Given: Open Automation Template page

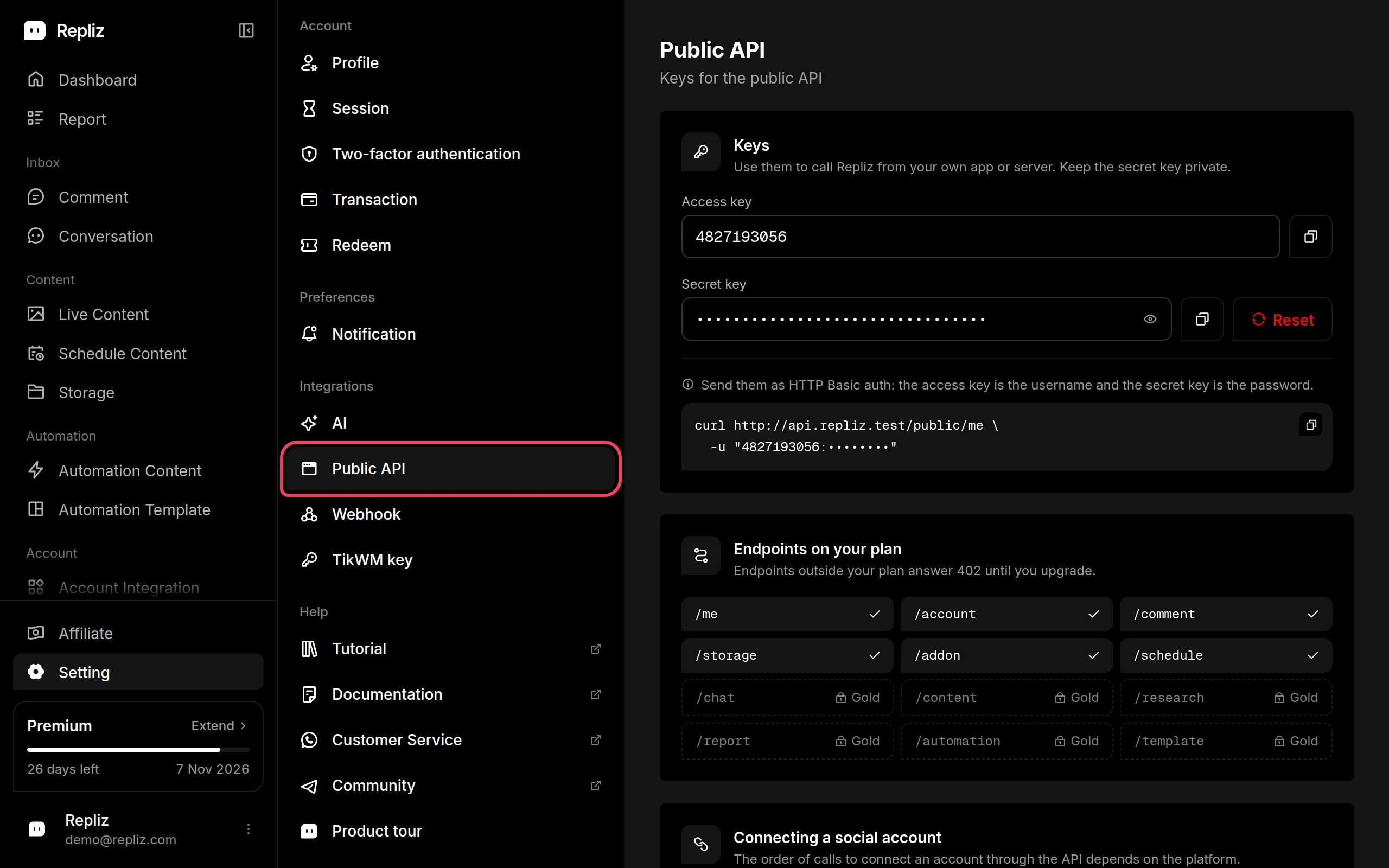Looking at the screenshot, I should [138, 510].
